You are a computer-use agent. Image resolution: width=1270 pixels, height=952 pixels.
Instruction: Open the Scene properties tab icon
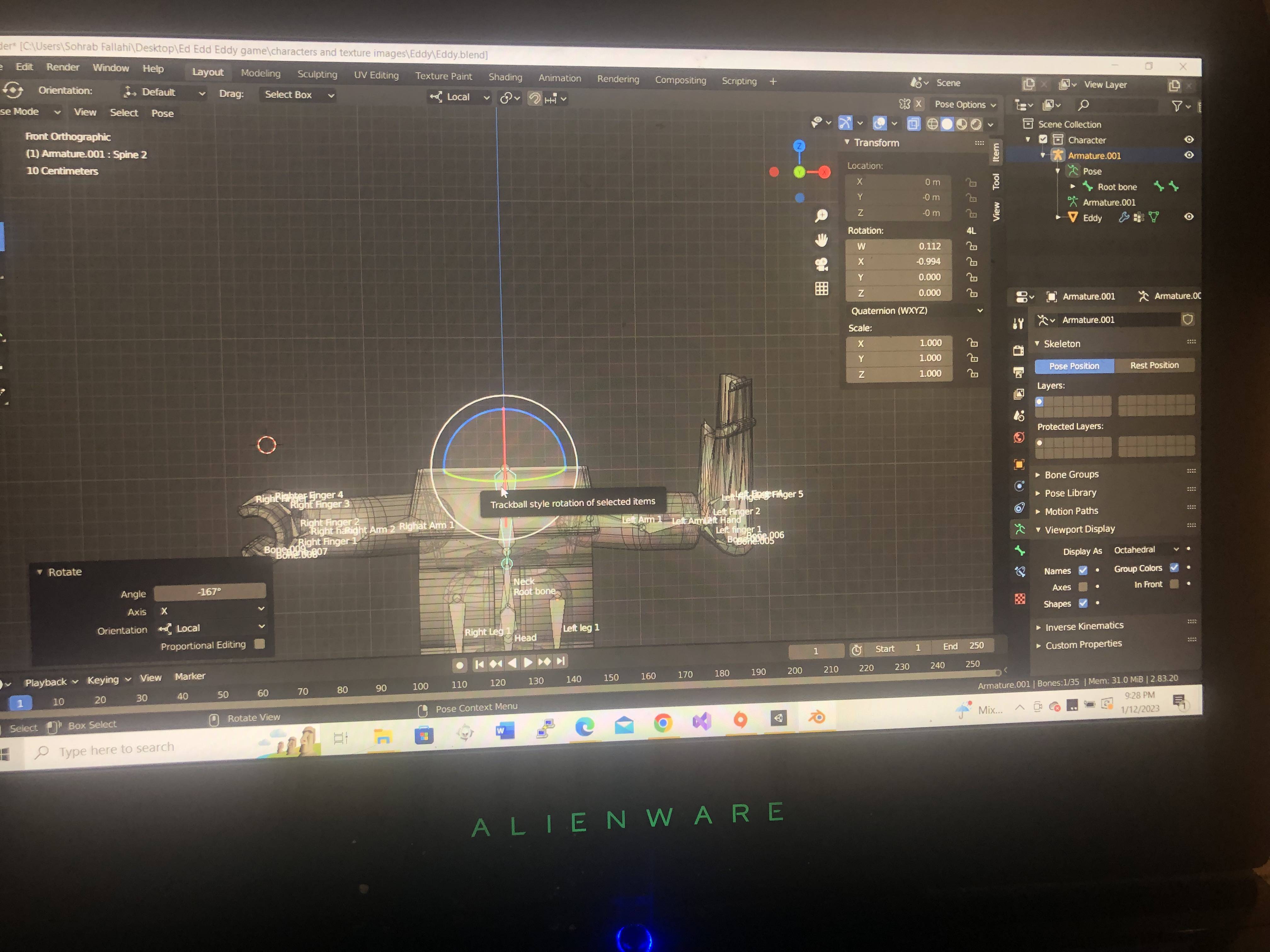coord(1019,416)
